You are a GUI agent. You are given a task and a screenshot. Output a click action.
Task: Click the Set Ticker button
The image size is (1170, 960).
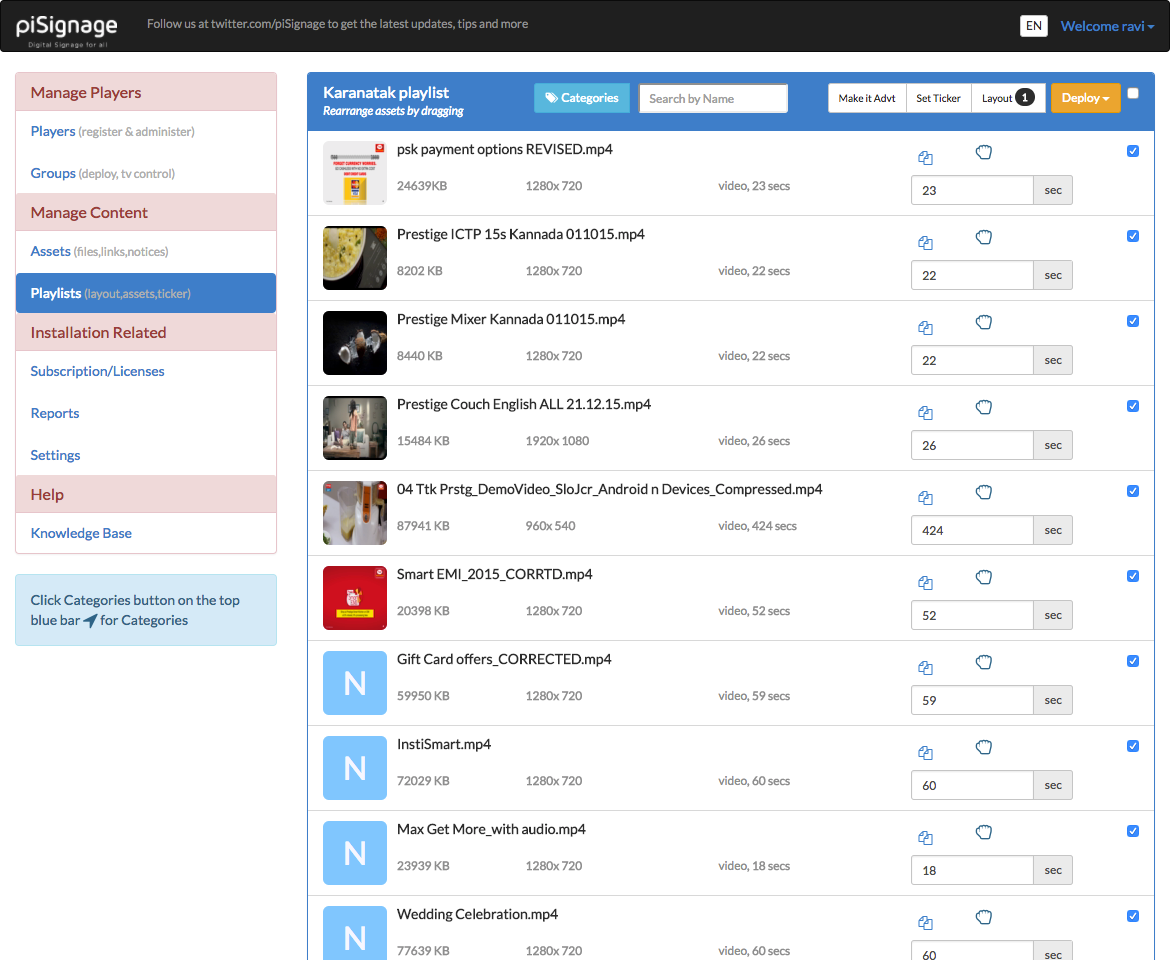pyautogui.click(x=938, y=98)
